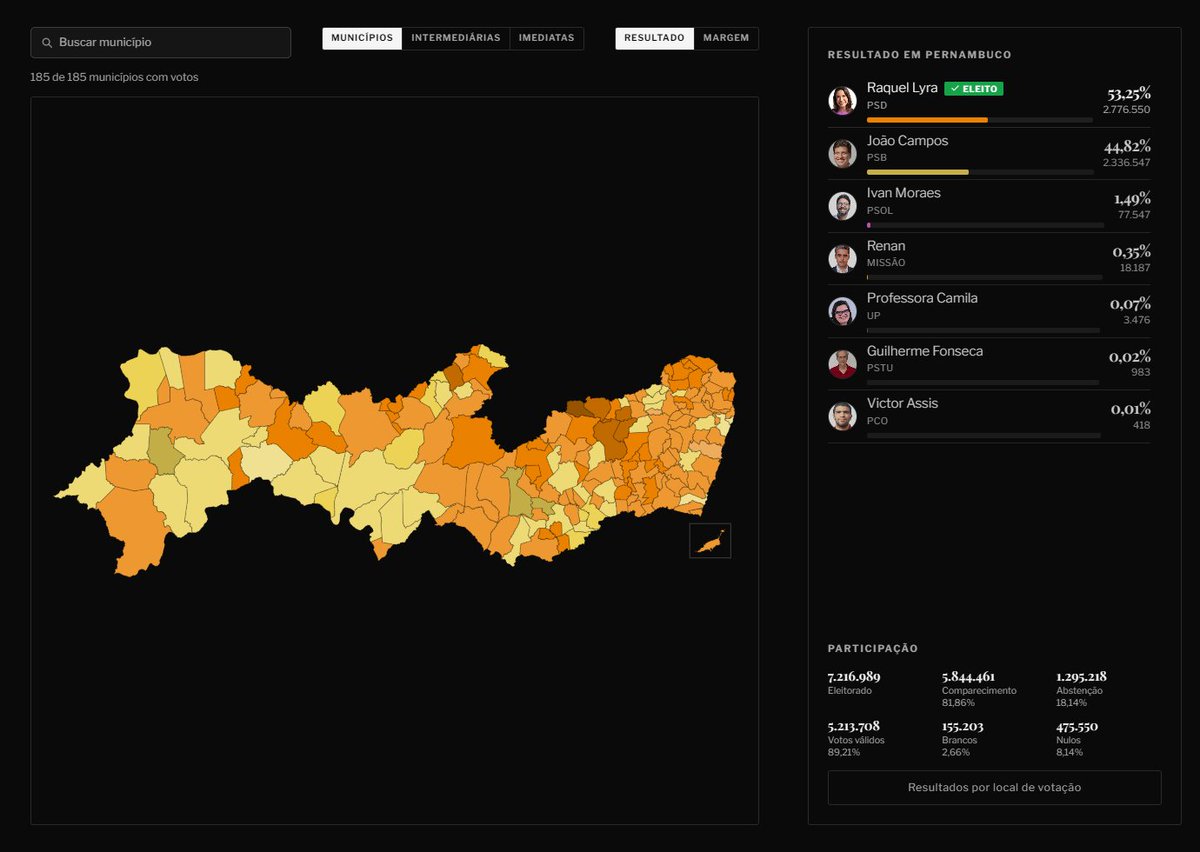Click the Comparecimento figure 5.844.461
The image size is (1200, 852).
[x=968, y=676]
